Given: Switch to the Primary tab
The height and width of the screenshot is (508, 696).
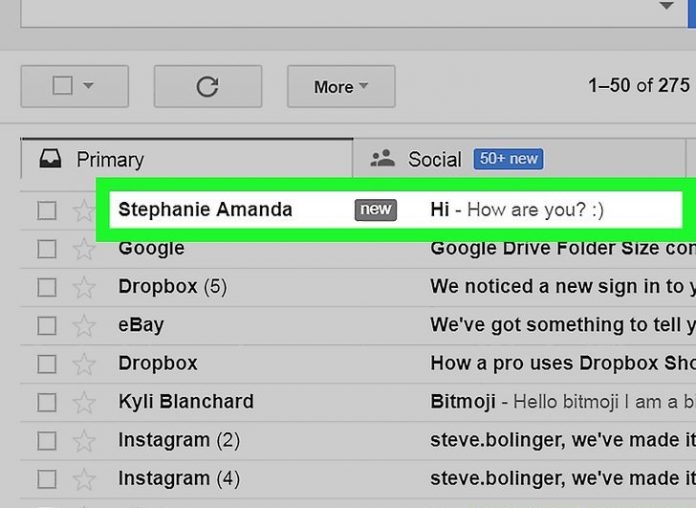Looking at the screenshot, I should pyautogui.click(x=110, y=159).
